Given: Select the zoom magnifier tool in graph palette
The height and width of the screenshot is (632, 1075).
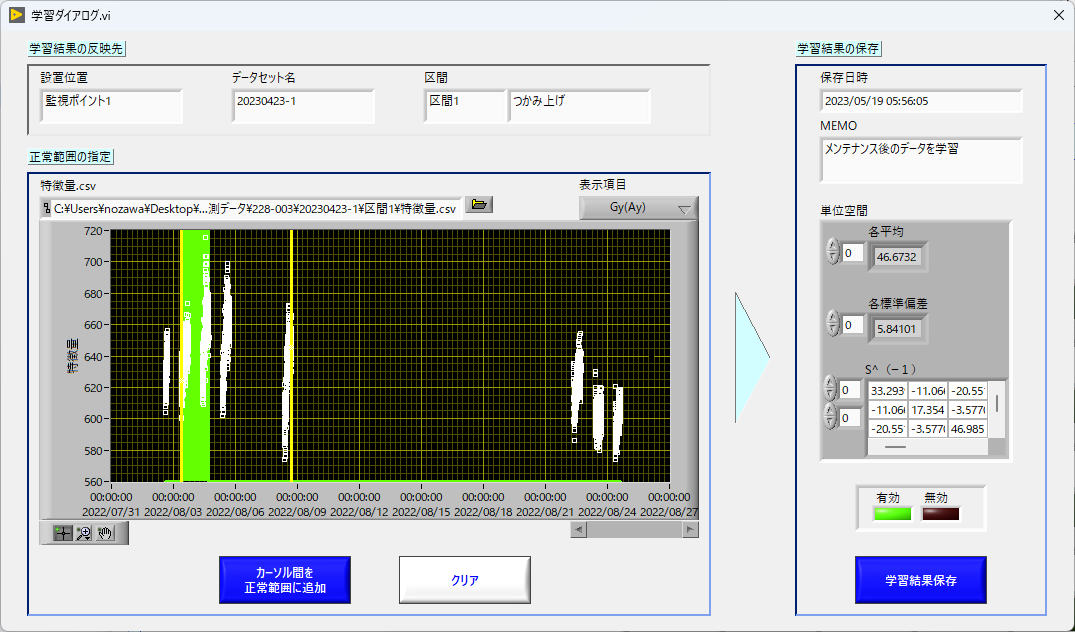Looking at the screenshot, I should (84, 534).
